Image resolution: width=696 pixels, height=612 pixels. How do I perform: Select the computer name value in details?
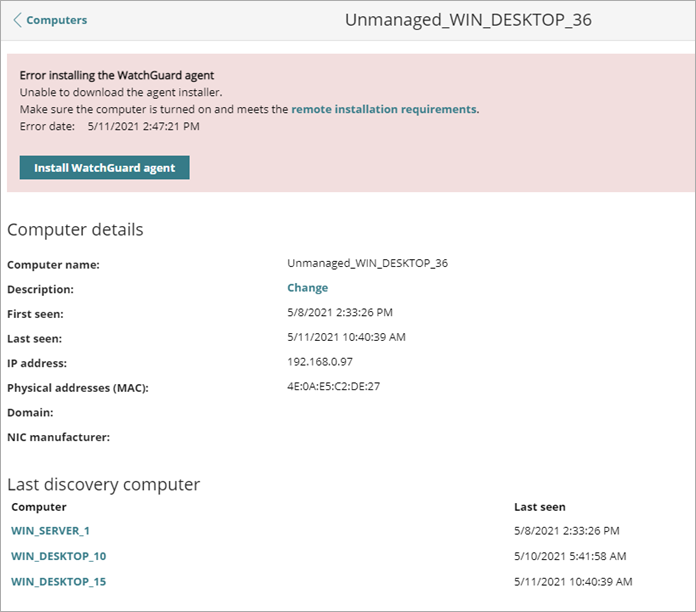367,264
